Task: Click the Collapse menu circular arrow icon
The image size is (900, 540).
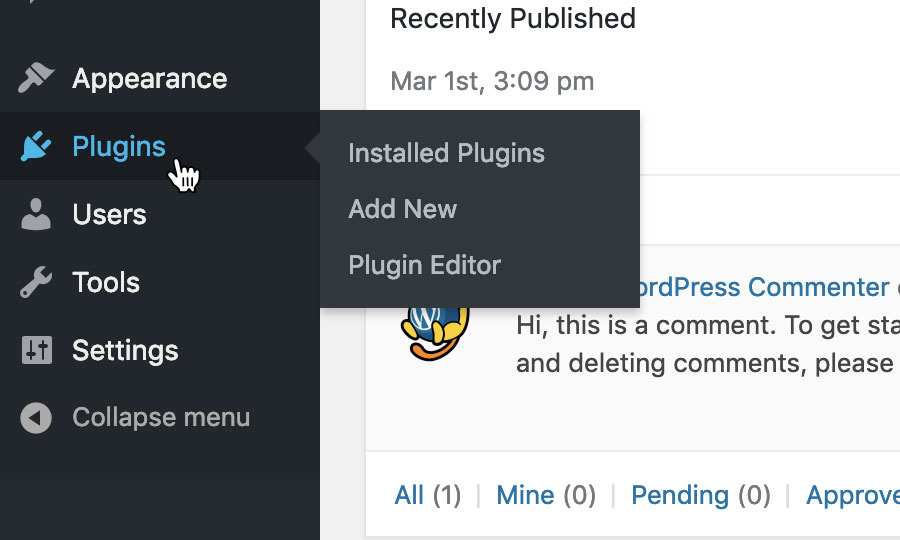Action: (x=36, y=418)
